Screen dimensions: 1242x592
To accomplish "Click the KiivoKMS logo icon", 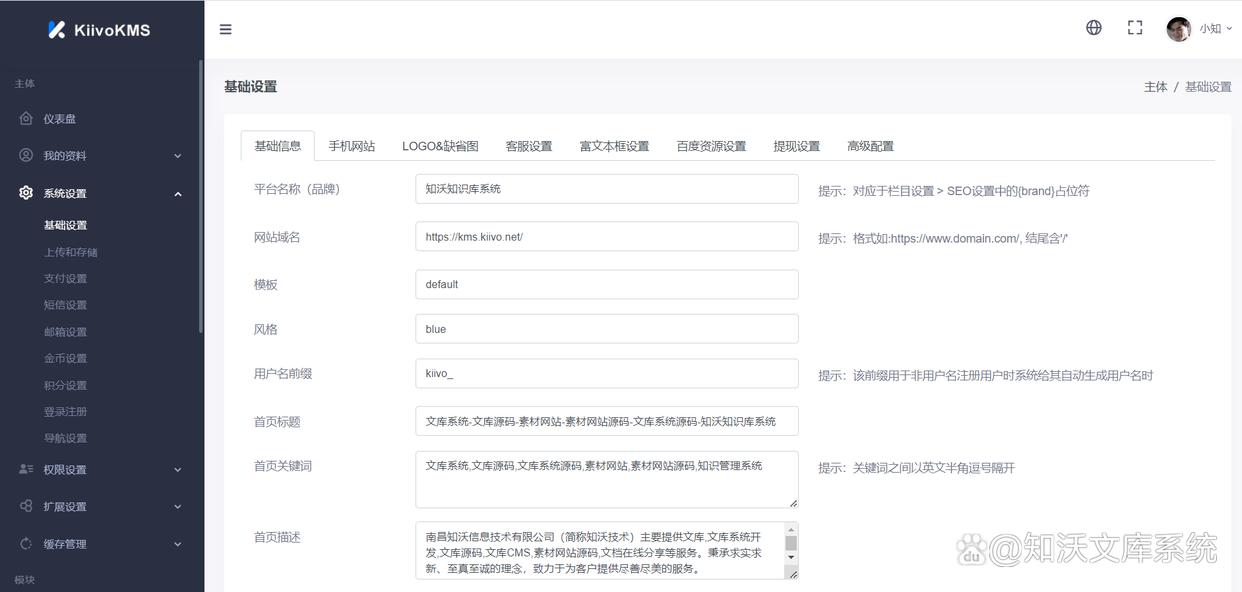I will [x=57, y=30].
